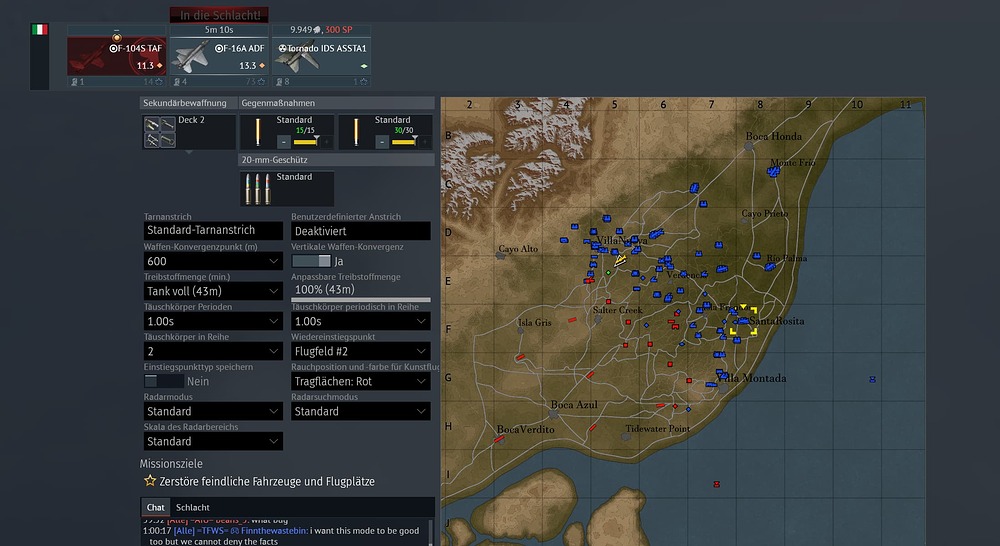Viewport: 1000px width, 546px height.
Task: Click the 30/30 countermeasure chaff icon
Action: (x=356, y=132)
